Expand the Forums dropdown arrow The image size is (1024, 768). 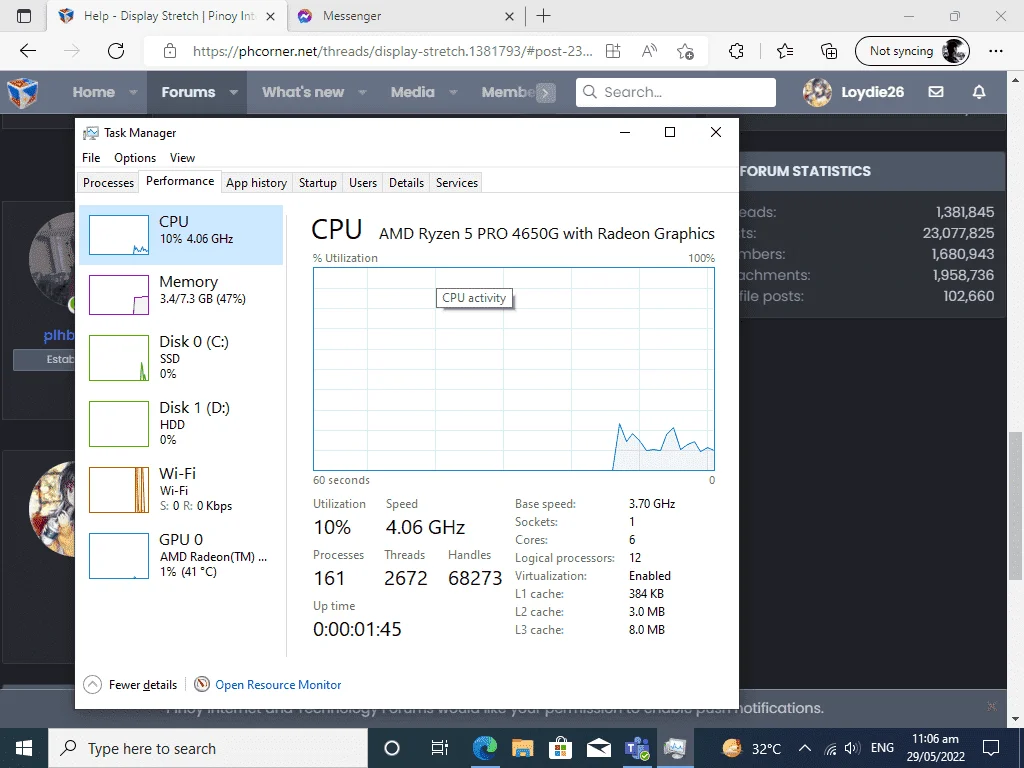(x=233, y=92)
